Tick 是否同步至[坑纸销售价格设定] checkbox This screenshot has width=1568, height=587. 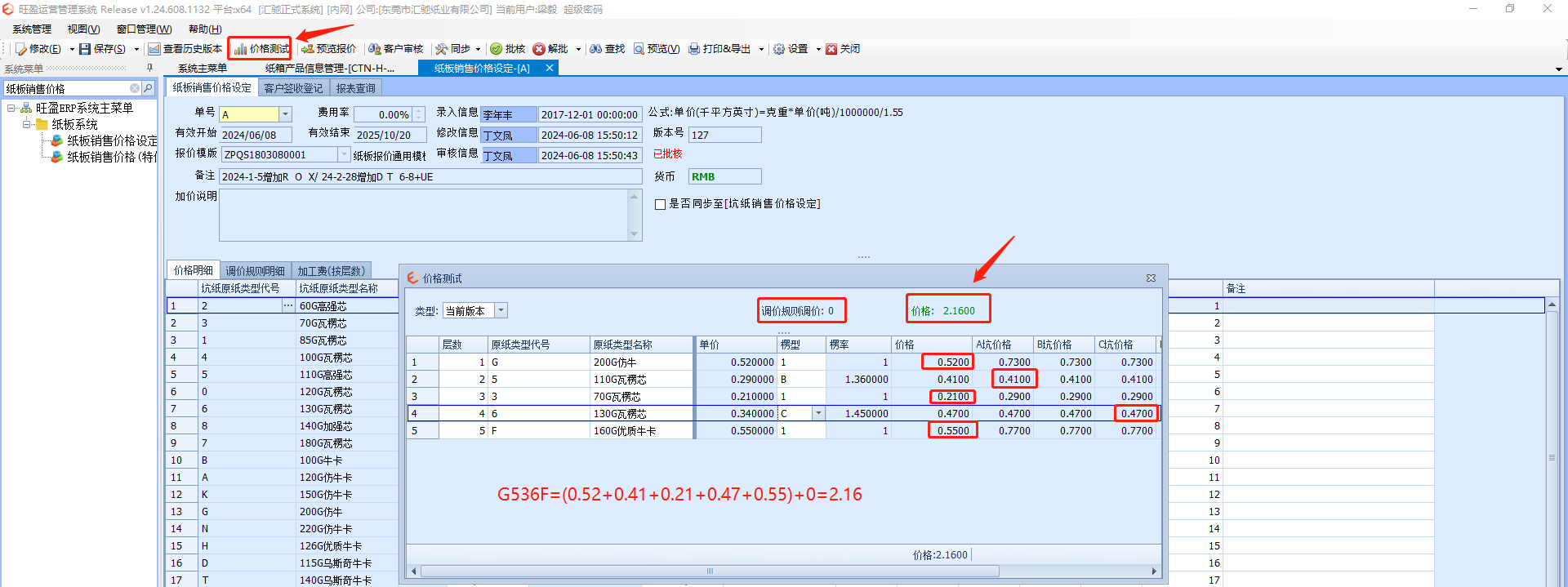660,204
